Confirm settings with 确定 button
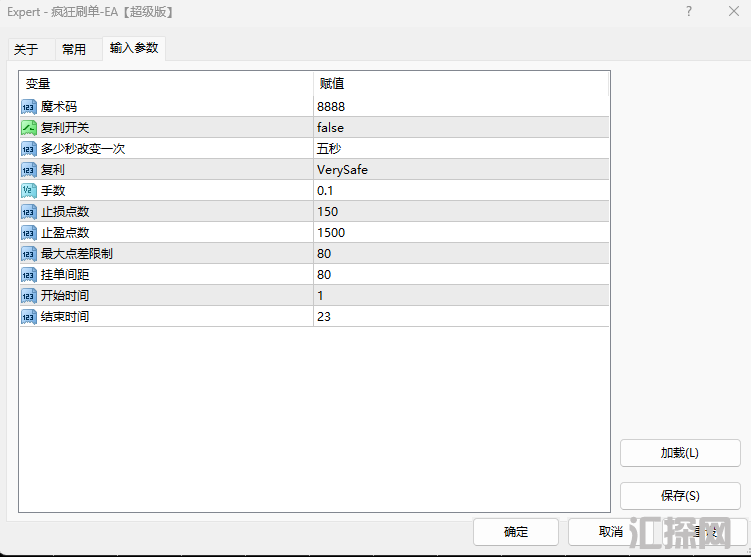Screen dimensions: 751x557 coord(516,532)
